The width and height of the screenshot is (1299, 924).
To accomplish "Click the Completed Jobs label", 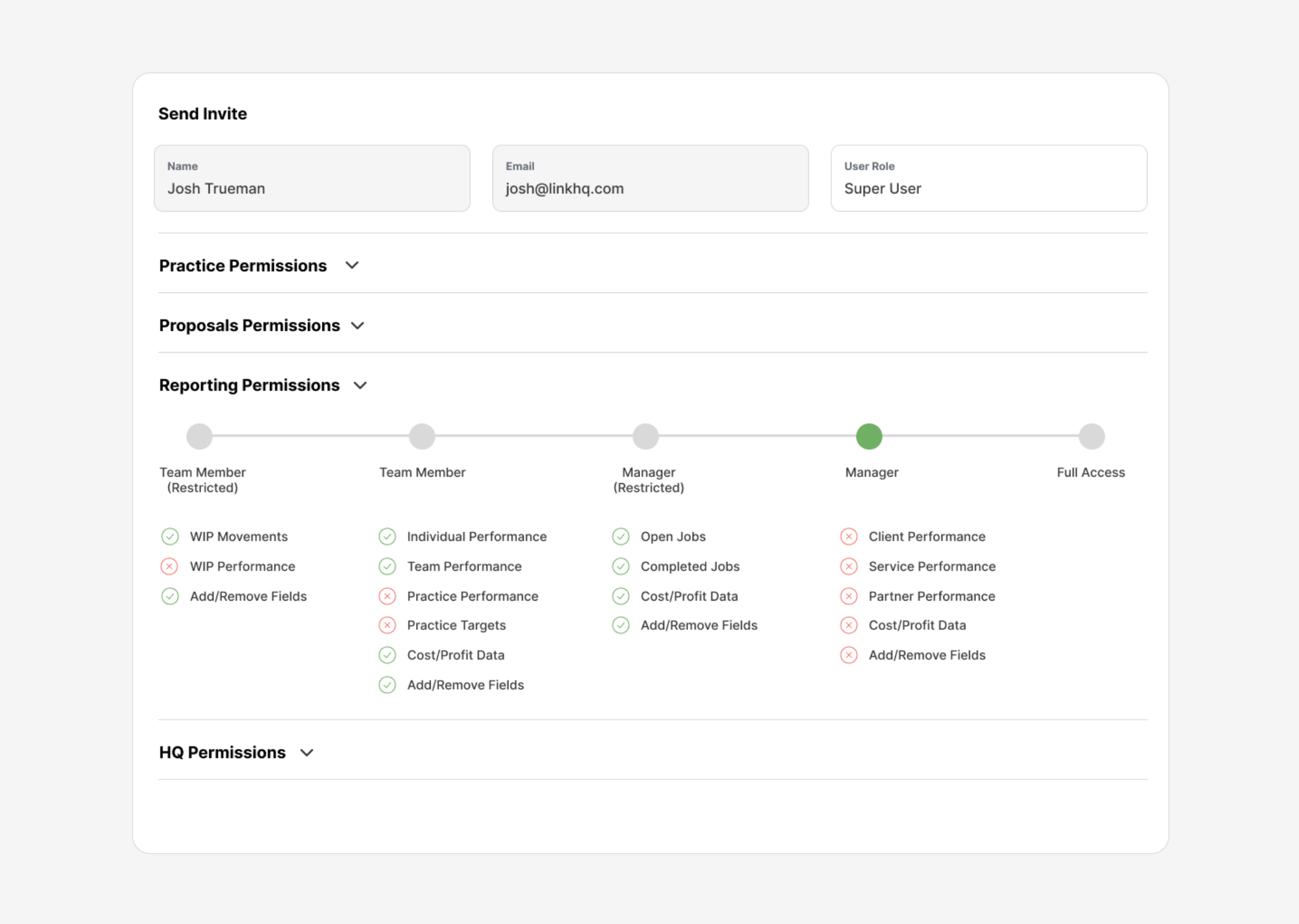I will [690, 567].
